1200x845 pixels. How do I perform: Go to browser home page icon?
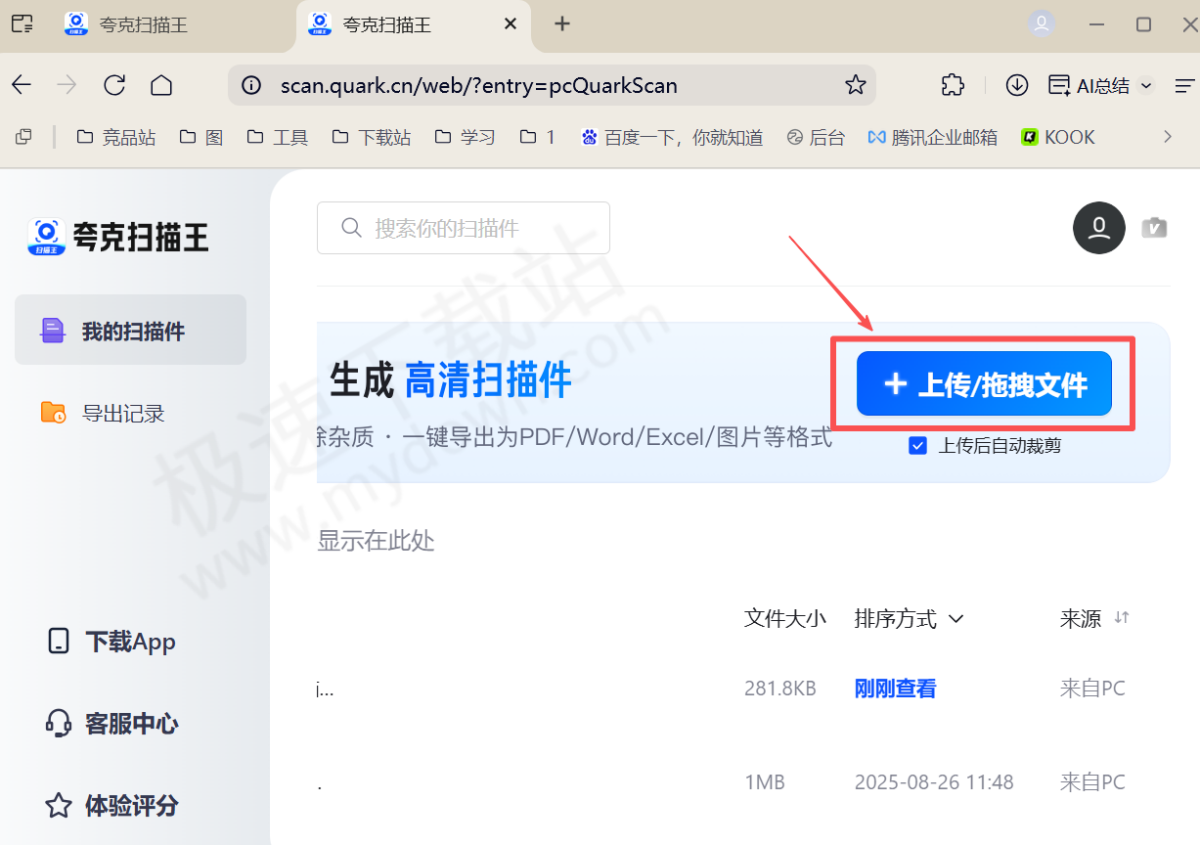click(161, 85)
